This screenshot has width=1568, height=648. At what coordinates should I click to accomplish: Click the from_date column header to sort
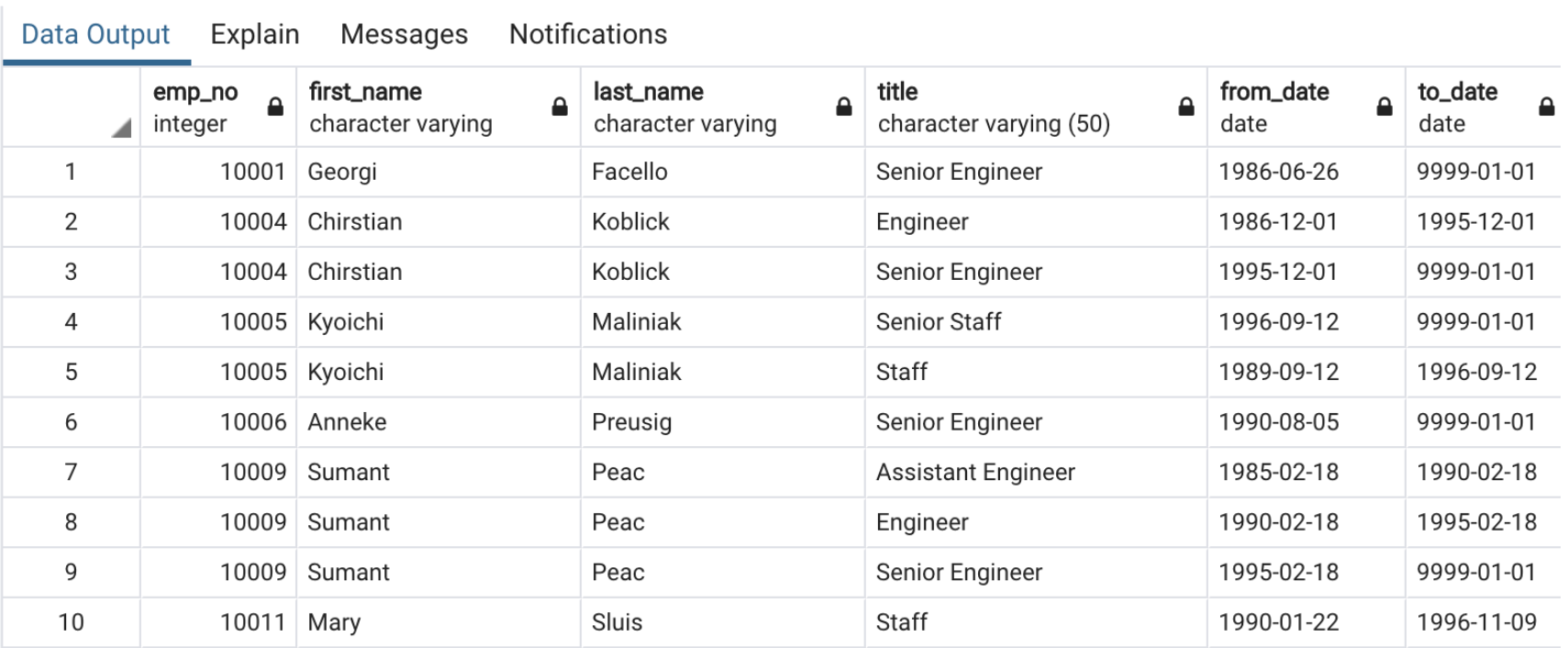point(1273,92)
